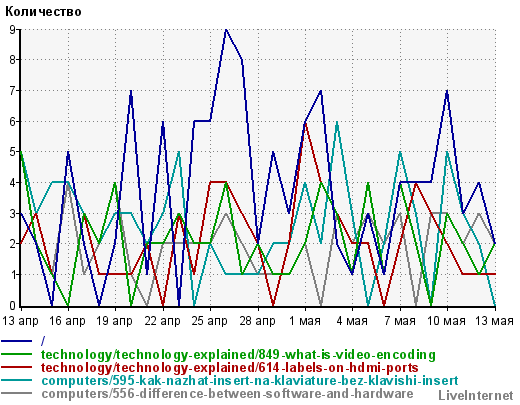Click the gray legend line swatch
The width and height of the screenshot is (520, 405).
(x=17, y=393)
